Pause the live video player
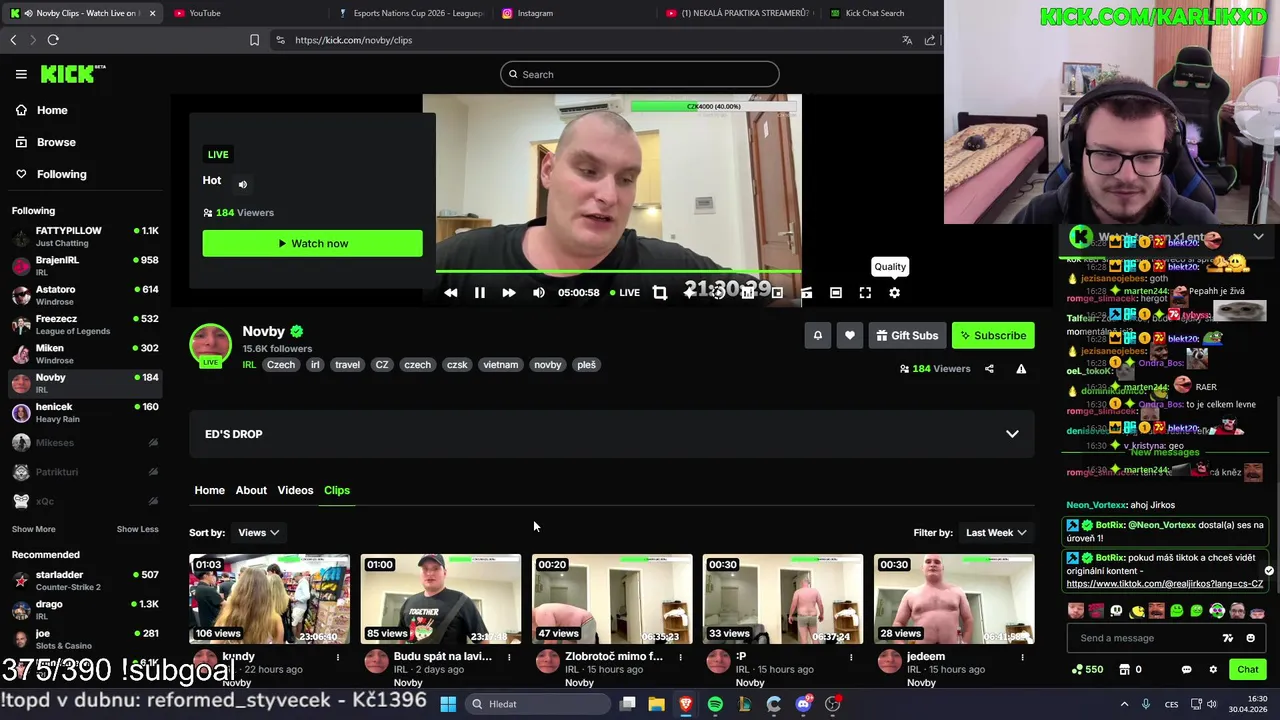 pyautogui.click(x=479, y=293)
